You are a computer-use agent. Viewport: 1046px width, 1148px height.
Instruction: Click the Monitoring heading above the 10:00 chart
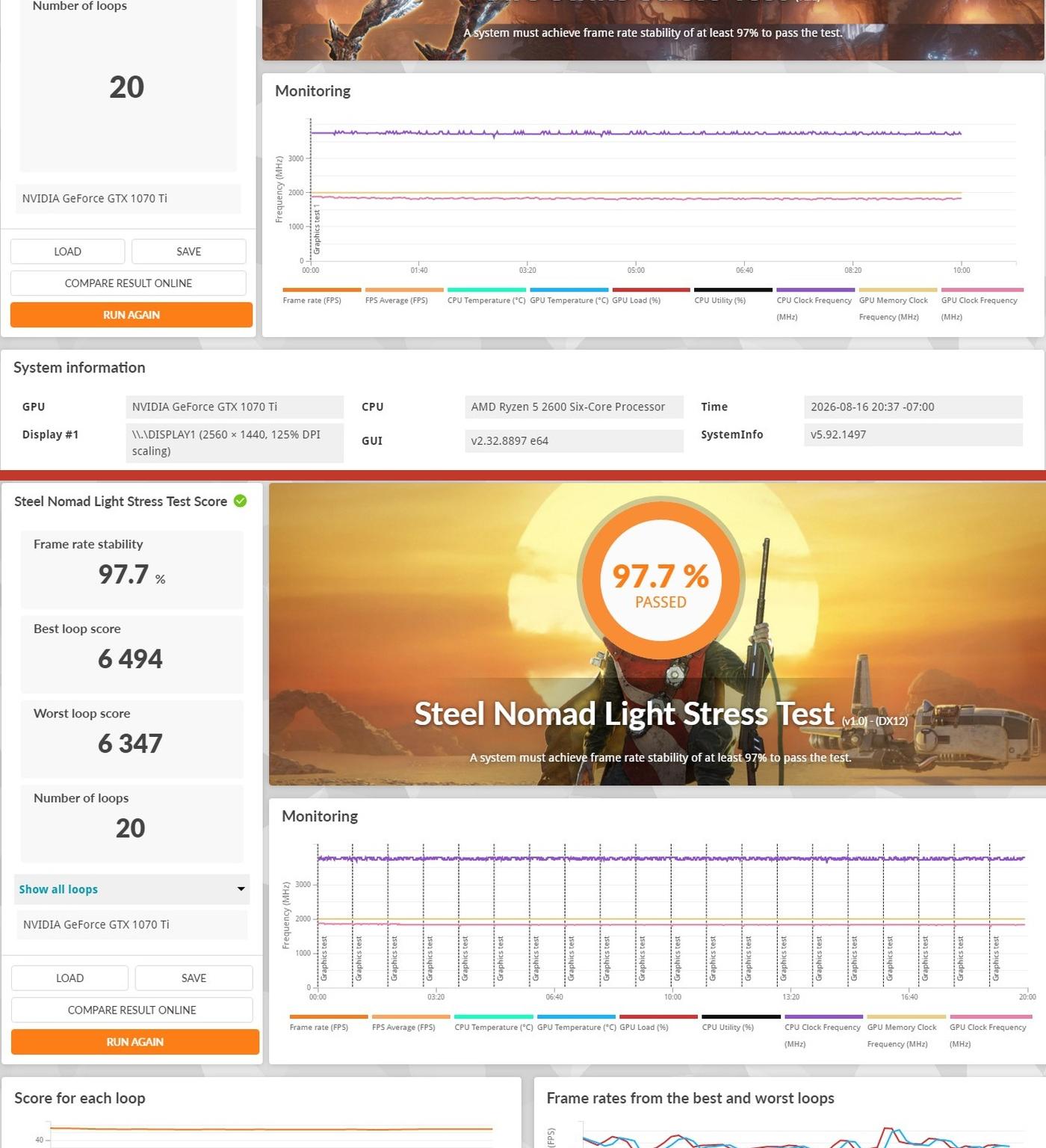coord(313,90)
